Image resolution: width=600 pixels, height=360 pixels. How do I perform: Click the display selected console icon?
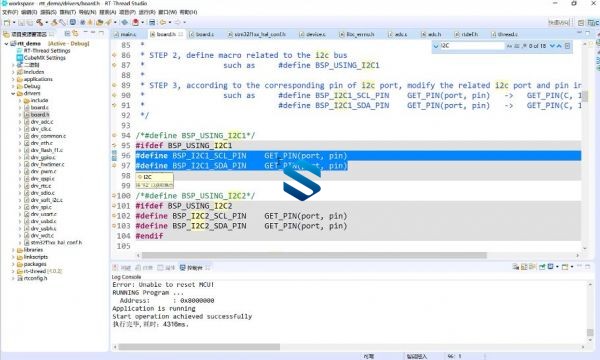pyautogui.click(x=550, y=267)
